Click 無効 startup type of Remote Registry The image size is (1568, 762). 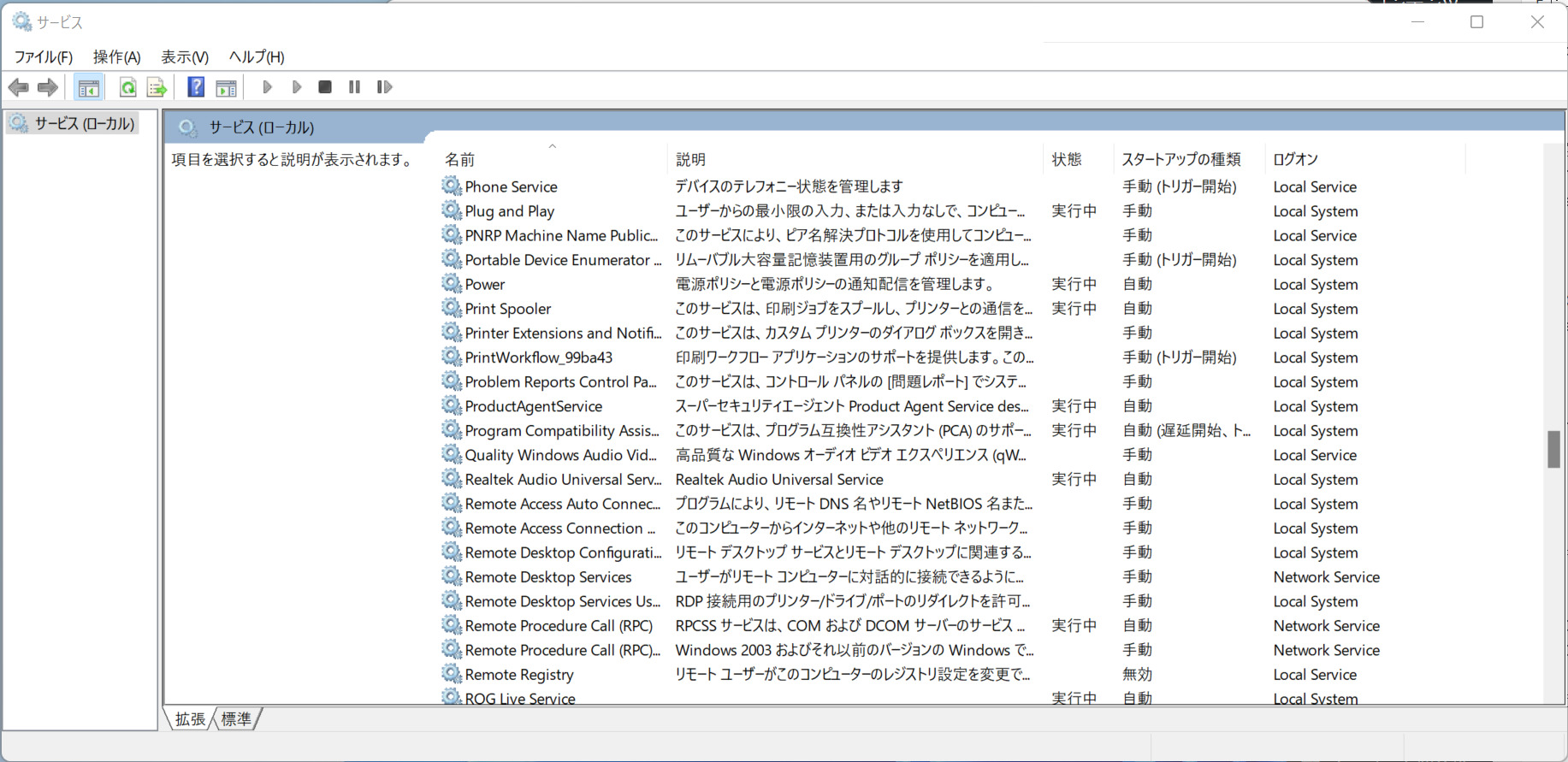pyautogui.click(x=1137, y=674)
